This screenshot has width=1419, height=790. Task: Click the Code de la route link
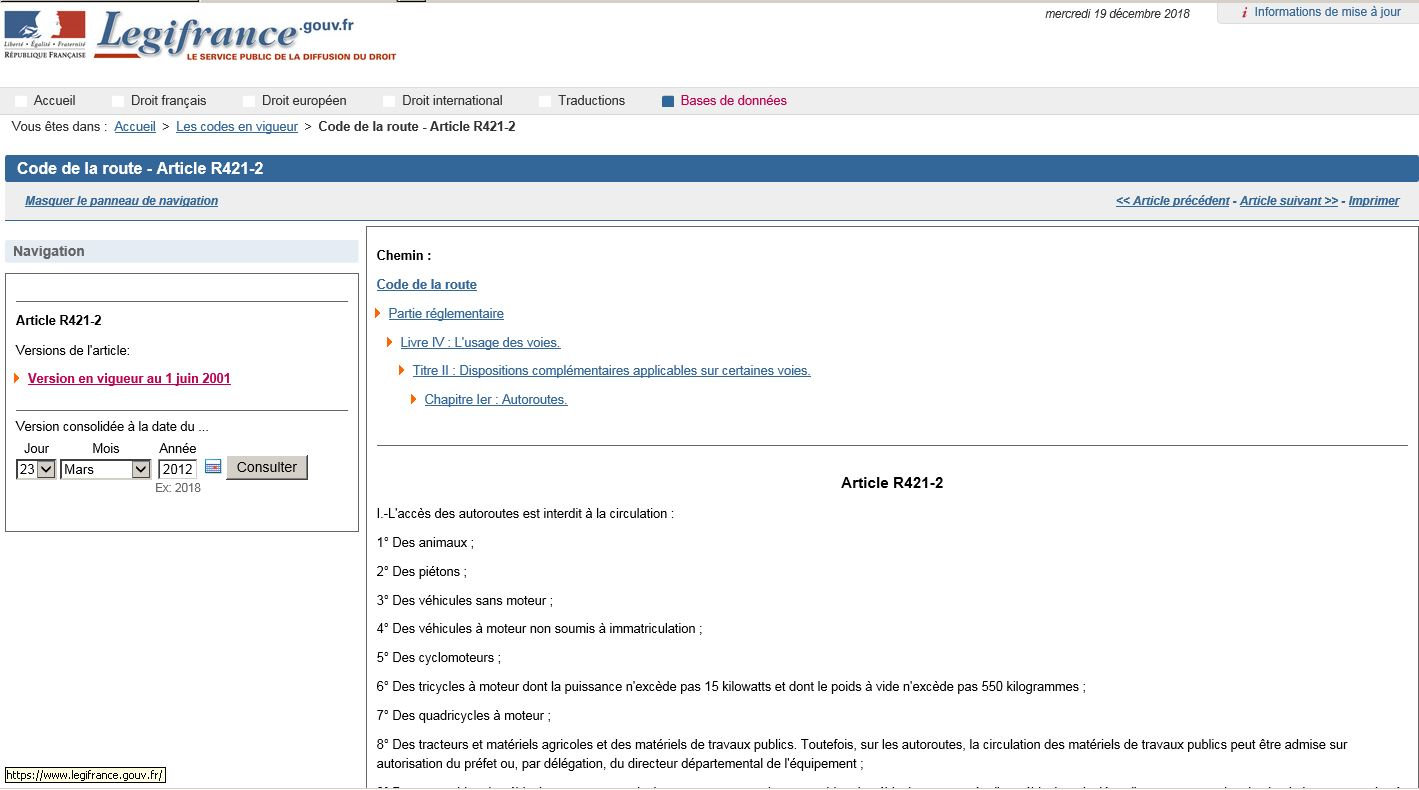point(427,285)
